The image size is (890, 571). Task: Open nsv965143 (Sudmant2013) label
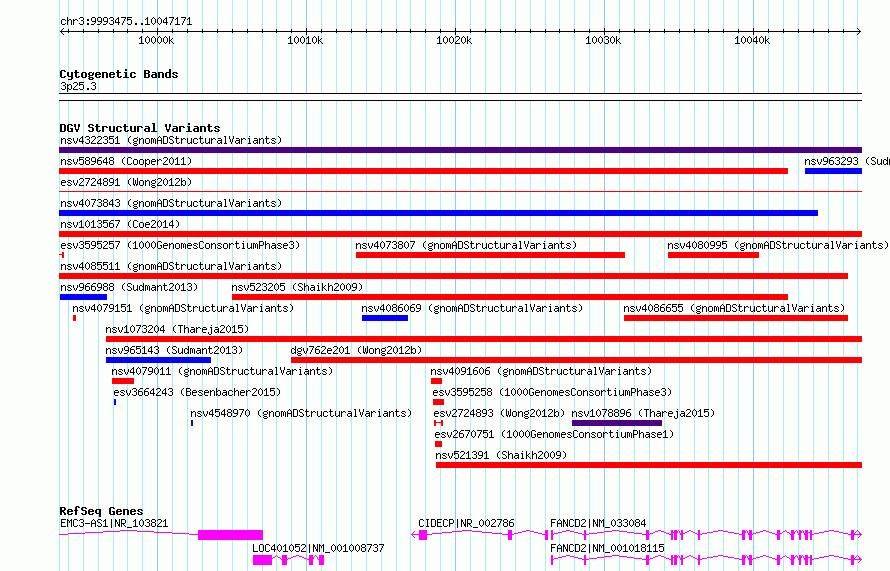point(174,350)
